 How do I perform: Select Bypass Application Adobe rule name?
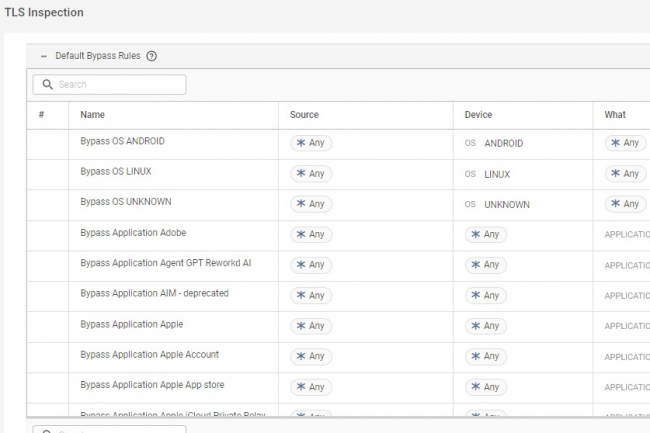pyautogui.click(x=133, y=233)
